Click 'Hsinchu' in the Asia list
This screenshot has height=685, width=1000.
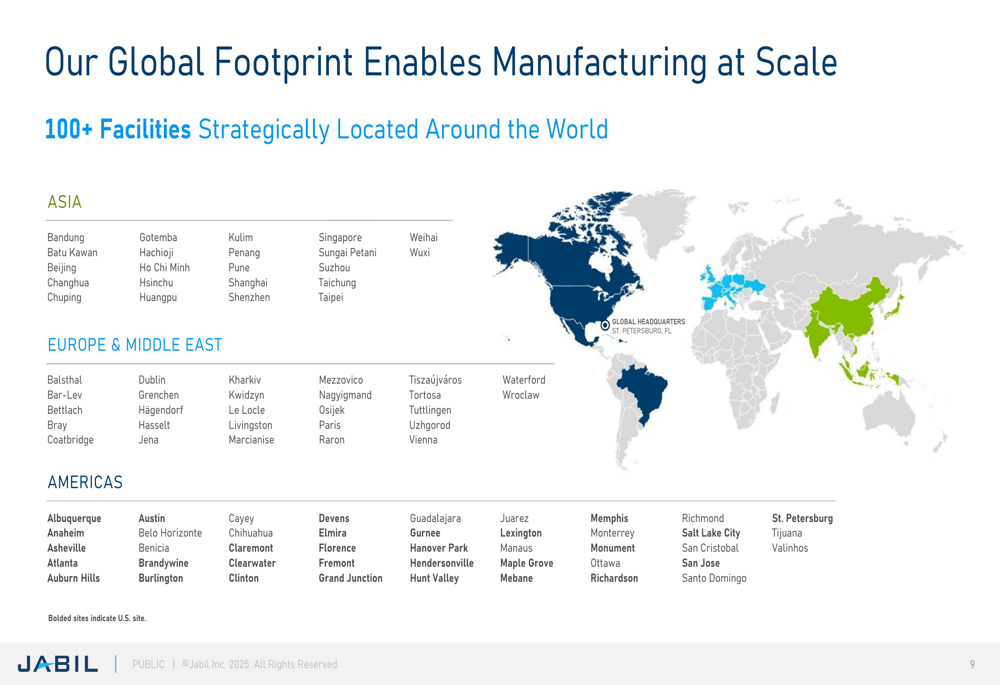click(x=156, y=283)
